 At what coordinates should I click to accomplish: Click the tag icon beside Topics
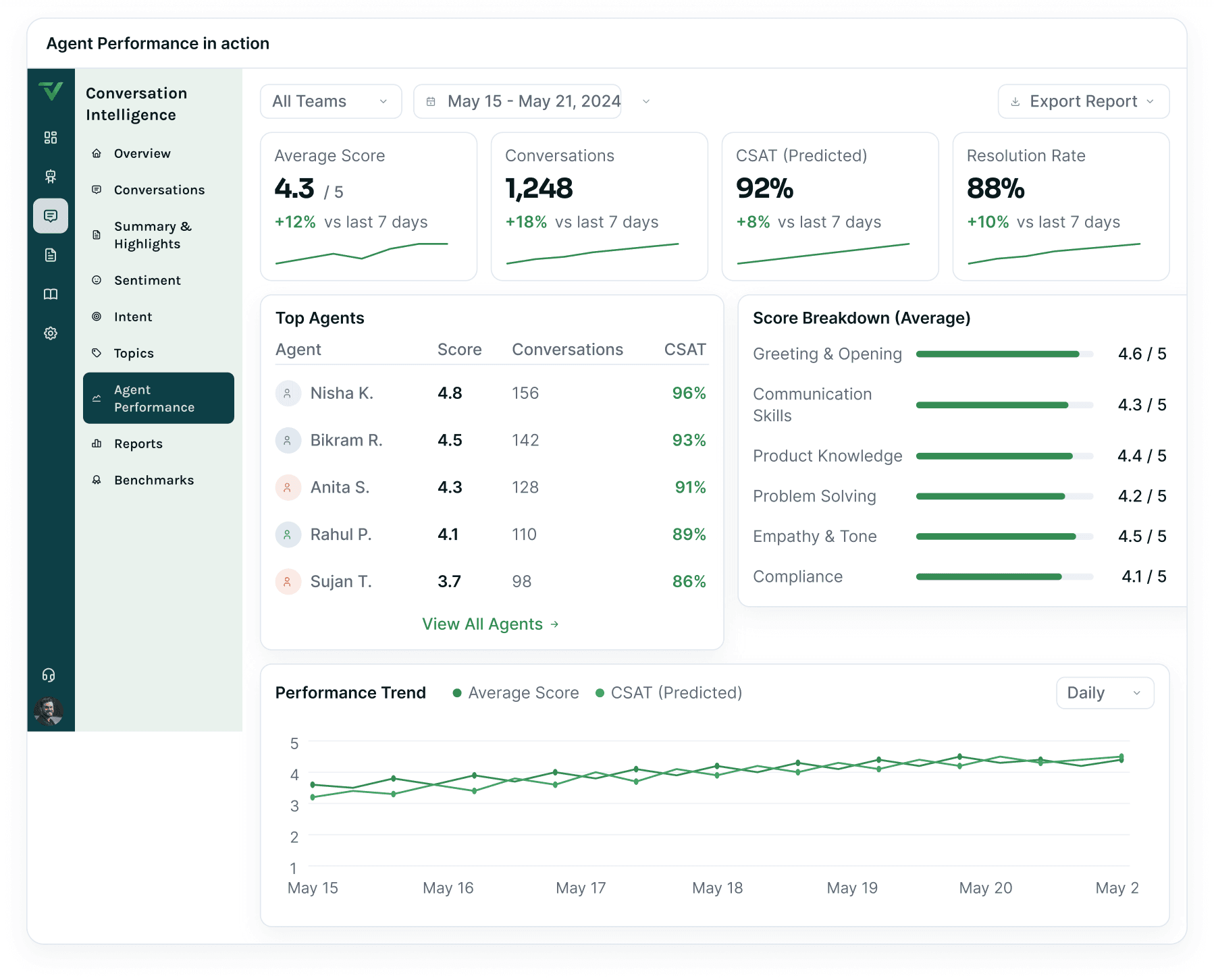97,353
